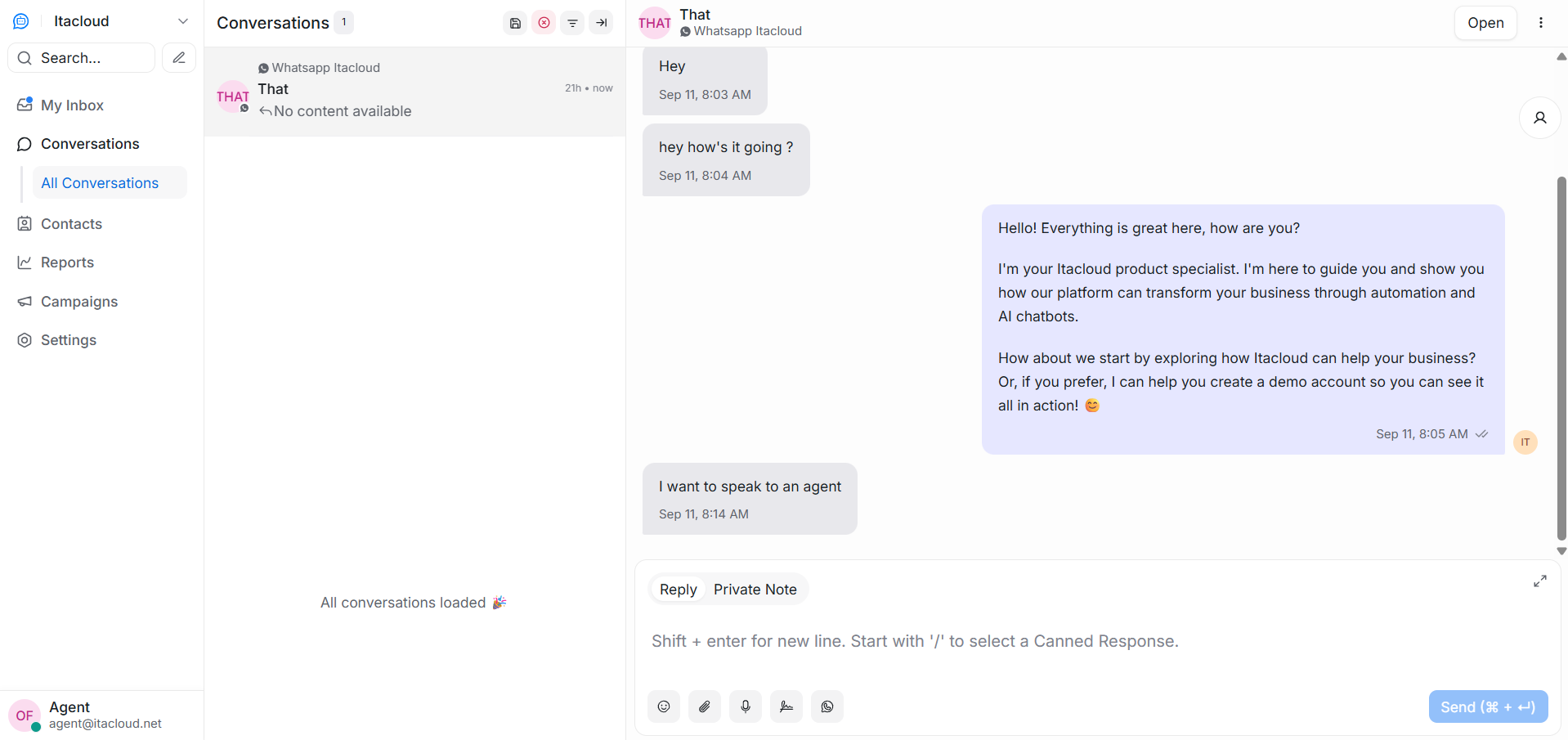Expand the Itacloud account switcher
Viewport: 1568px width, 740px height.
point(182,21)
